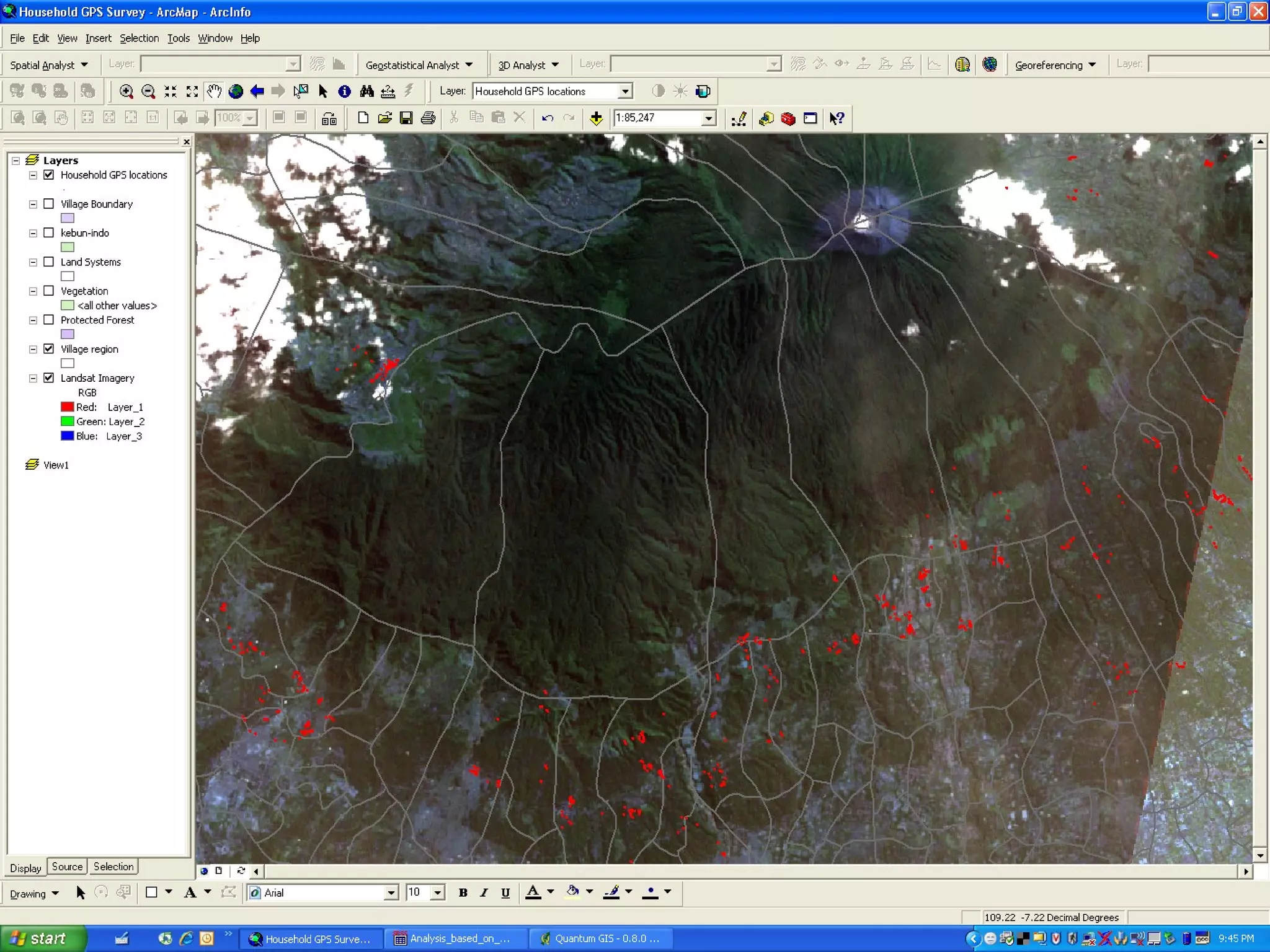Go back to previous extent
The width and height of the screenshot is (1270, 952).
tap(257, 92)
